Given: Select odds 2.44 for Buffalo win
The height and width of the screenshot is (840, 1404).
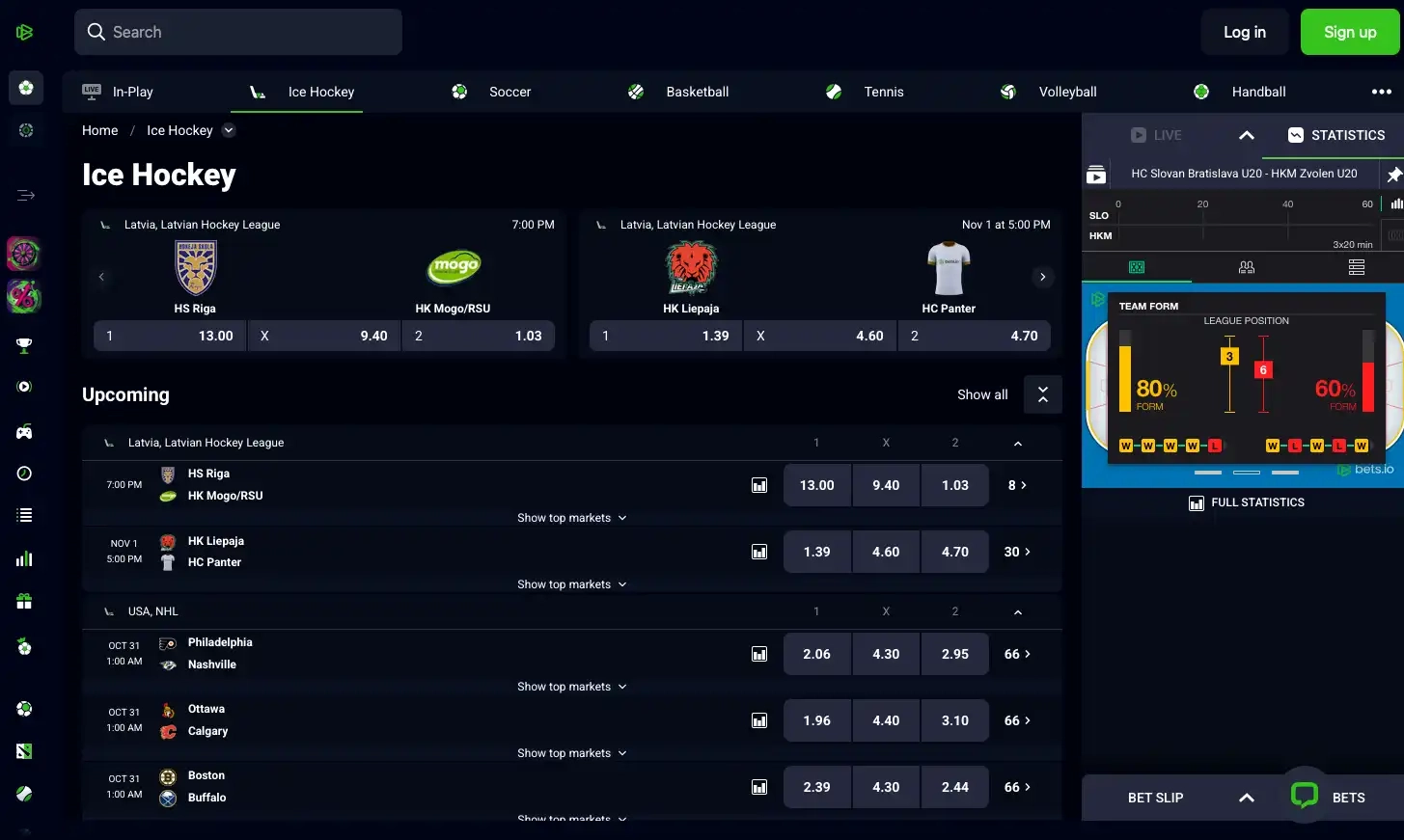Looking at the screenshot, I should (954, 787).
